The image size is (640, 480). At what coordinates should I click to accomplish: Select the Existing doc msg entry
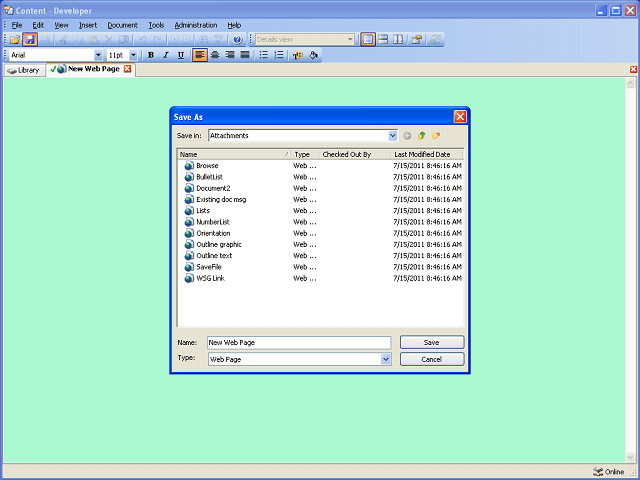221,200
